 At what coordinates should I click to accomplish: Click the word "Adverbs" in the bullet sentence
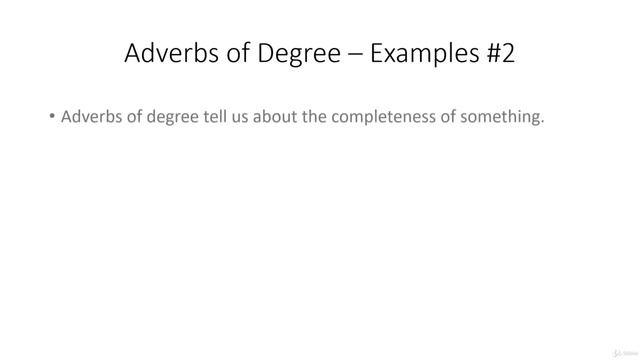91,117
